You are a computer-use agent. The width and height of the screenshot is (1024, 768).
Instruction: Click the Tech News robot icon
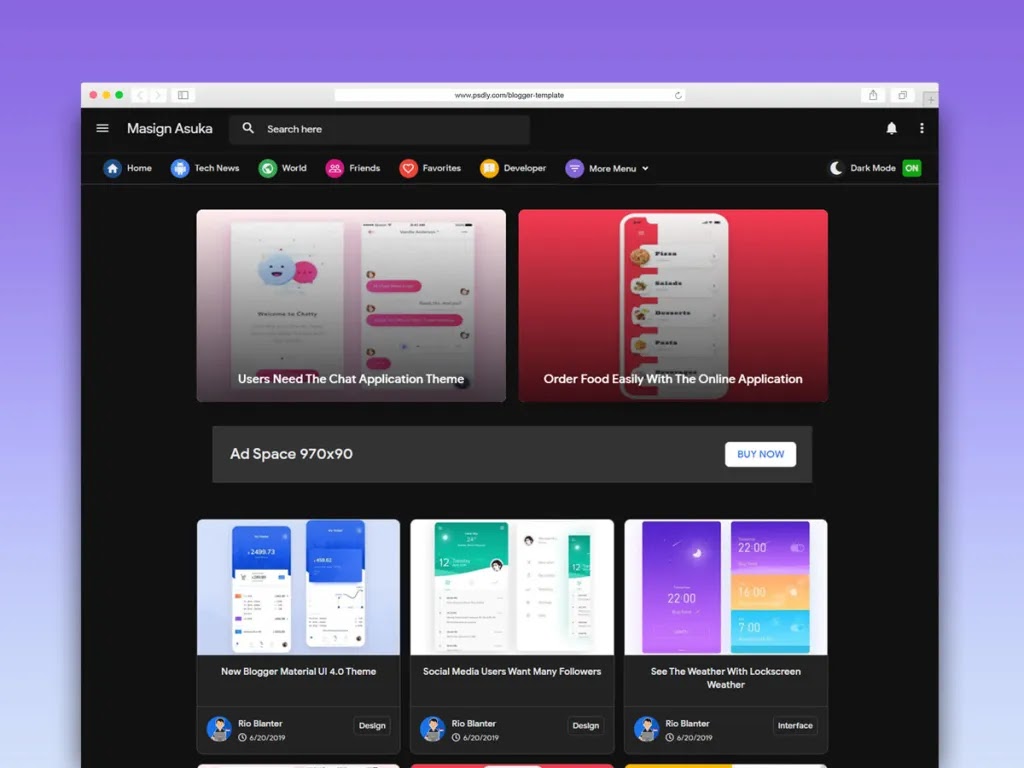tap(180, 168)
